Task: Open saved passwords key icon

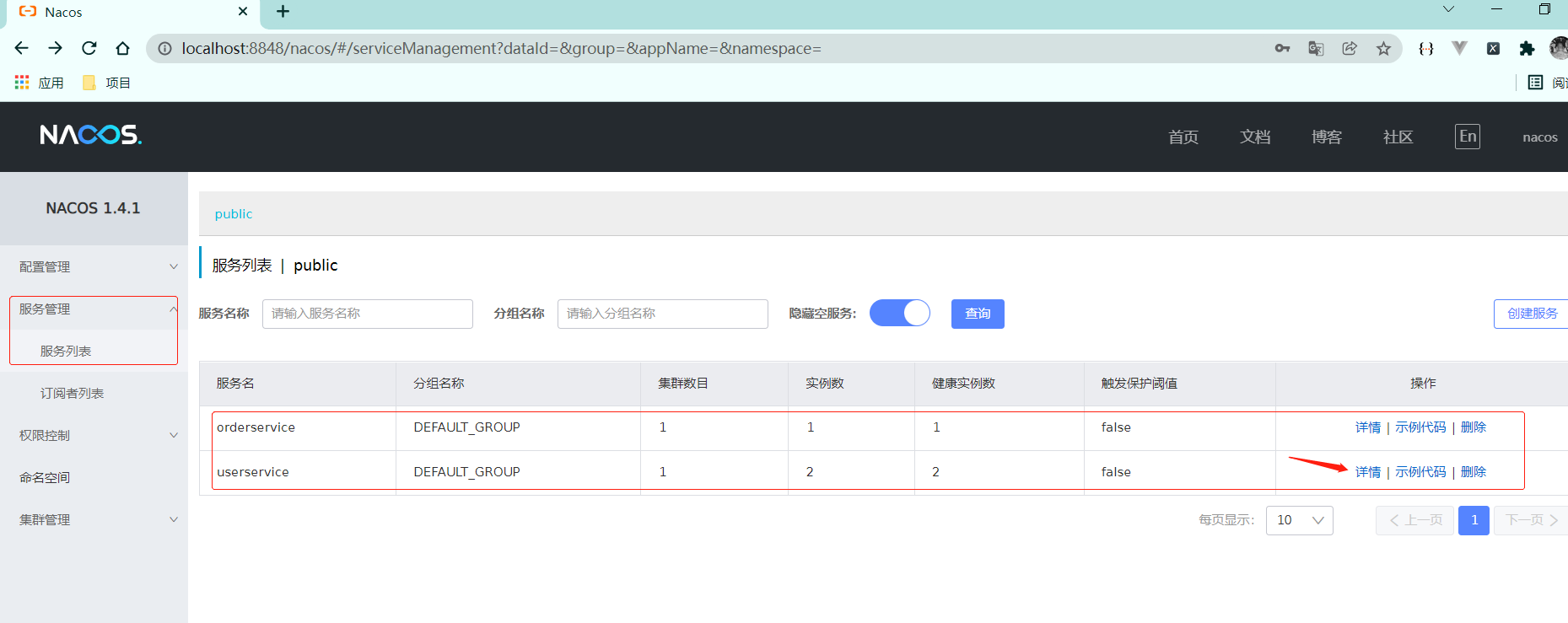Action: pyautogui.click(x=1282, y=48)
